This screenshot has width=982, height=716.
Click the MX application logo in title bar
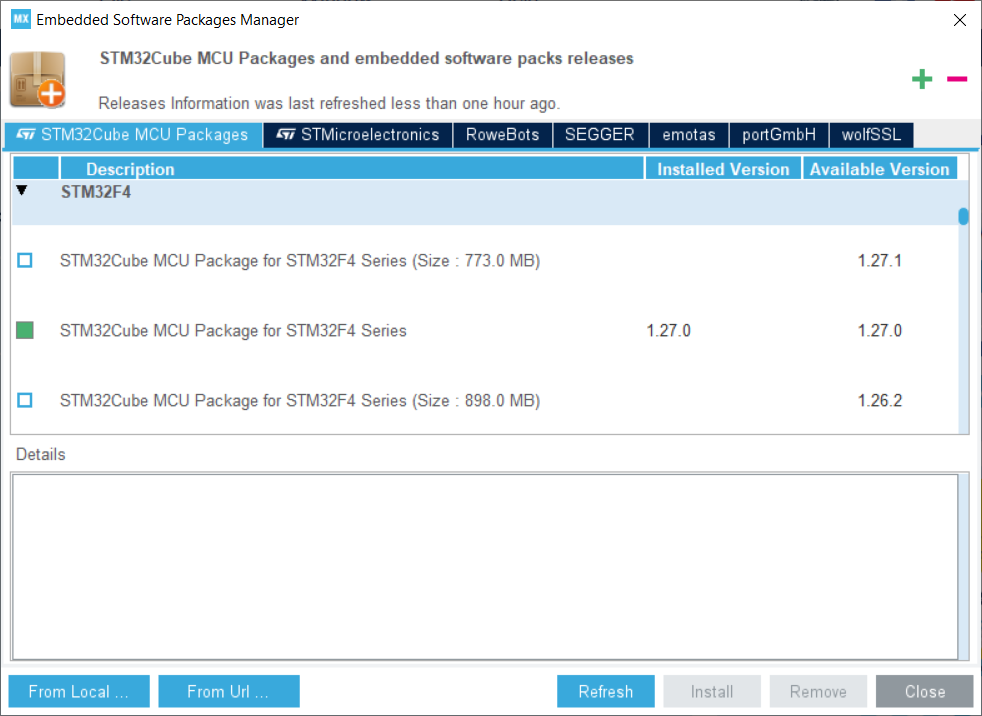[21, 19]
